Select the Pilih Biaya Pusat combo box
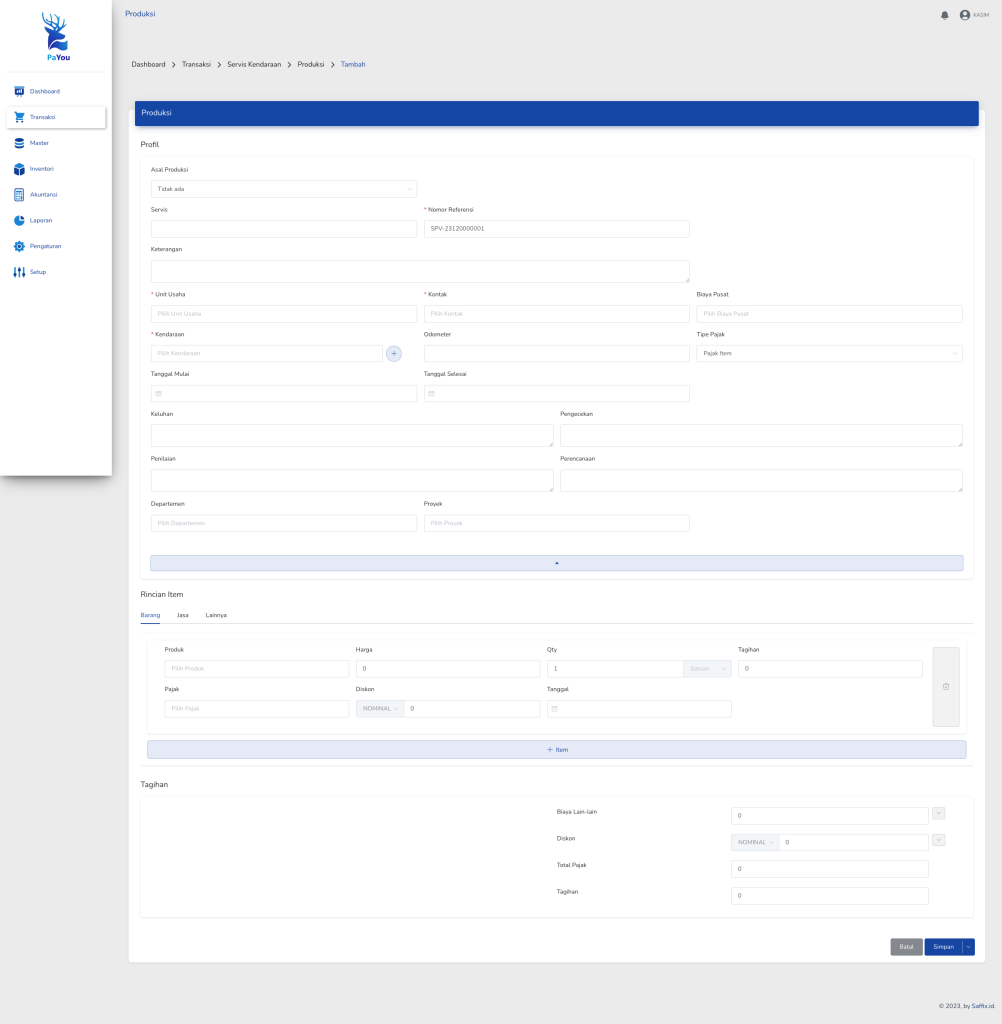This screenshot has height=1024, width=1002. pyautogui.click(x=829, y=314)
